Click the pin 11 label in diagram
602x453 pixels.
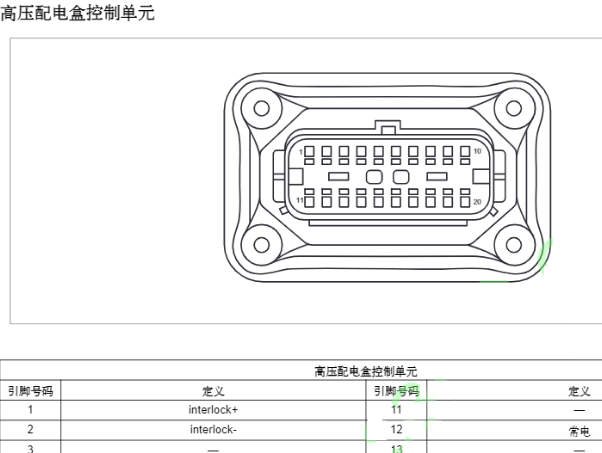point(300,200)
